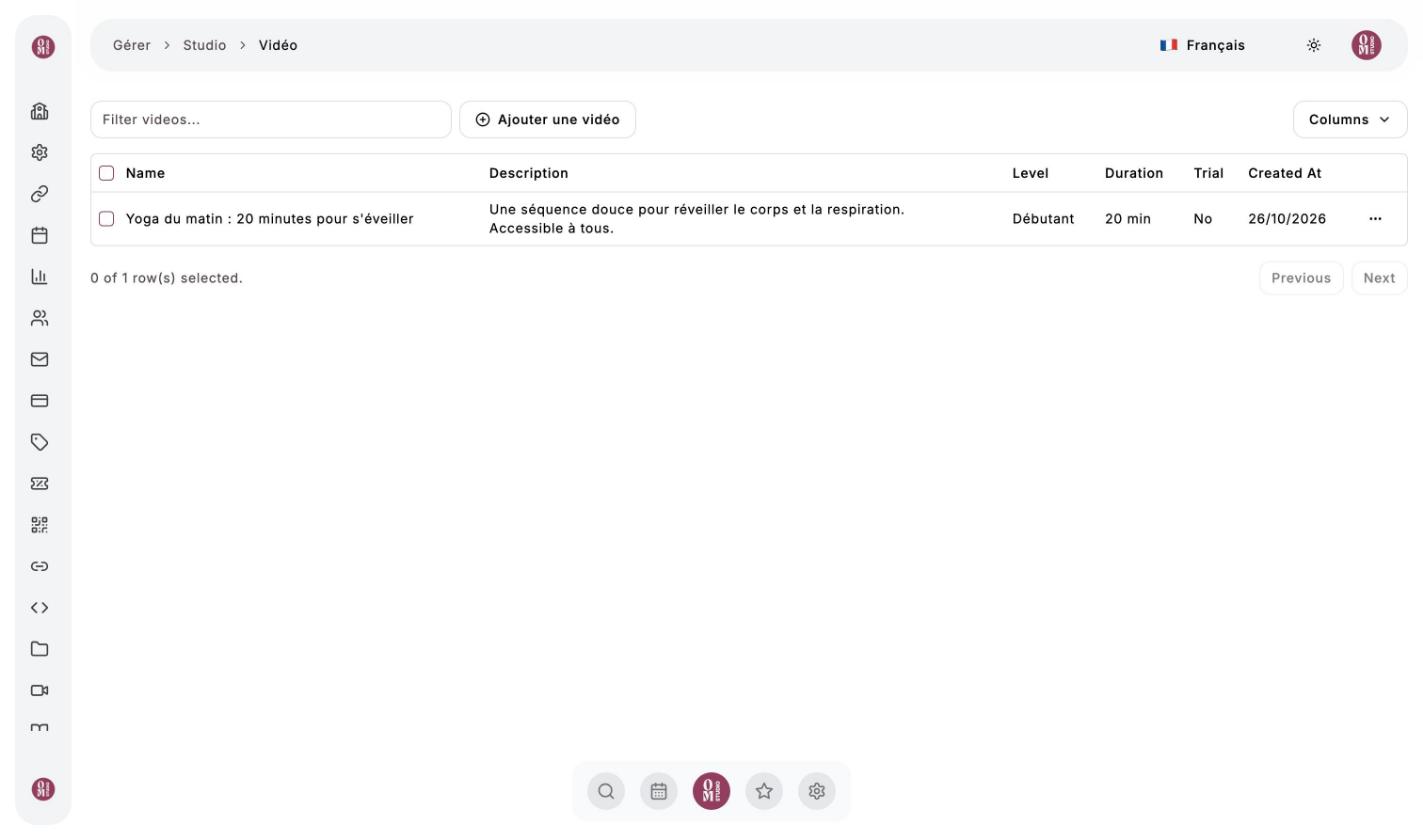1423x840 pixels.
Task: Click the Previous pagination button
Action: click(1301, 278)
